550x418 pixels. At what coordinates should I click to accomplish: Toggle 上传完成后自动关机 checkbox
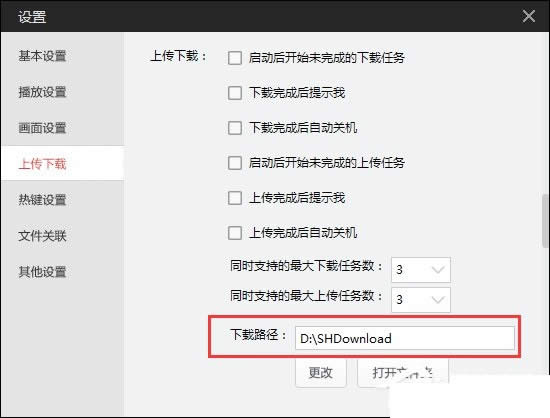pyautogui.click(x=235, y=233)
